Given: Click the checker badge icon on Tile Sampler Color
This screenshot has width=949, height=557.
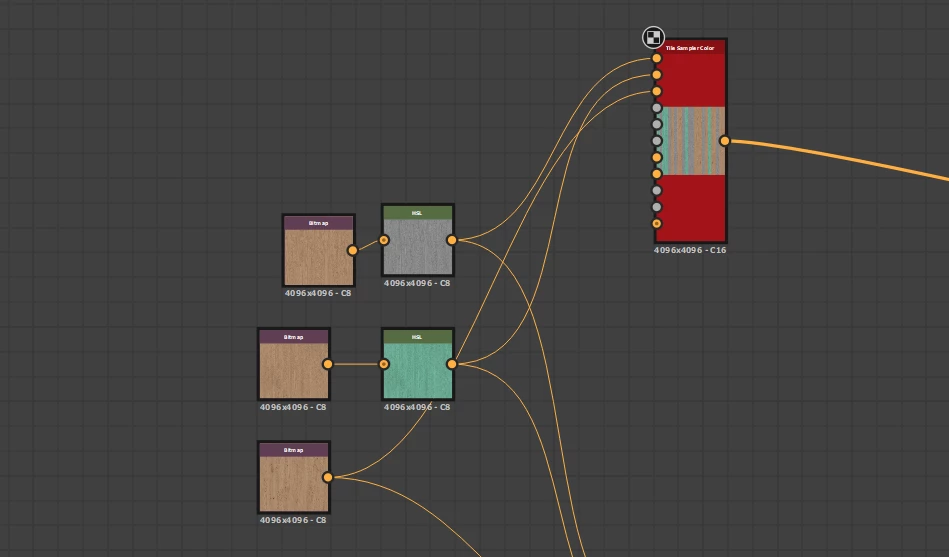Looking at the screenshot, I should click(x=653, y=38).
